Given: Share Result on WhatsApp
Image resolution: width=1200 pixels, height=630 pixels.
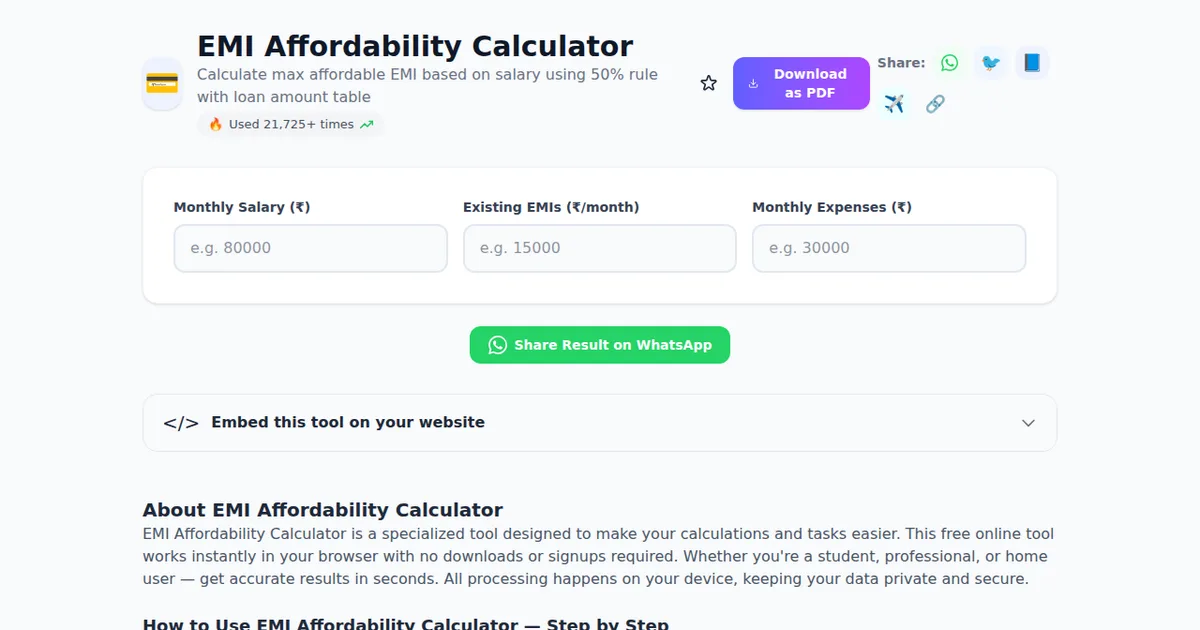Looking at the screenshot, I should pyautogui.click(x=600, y=344).
